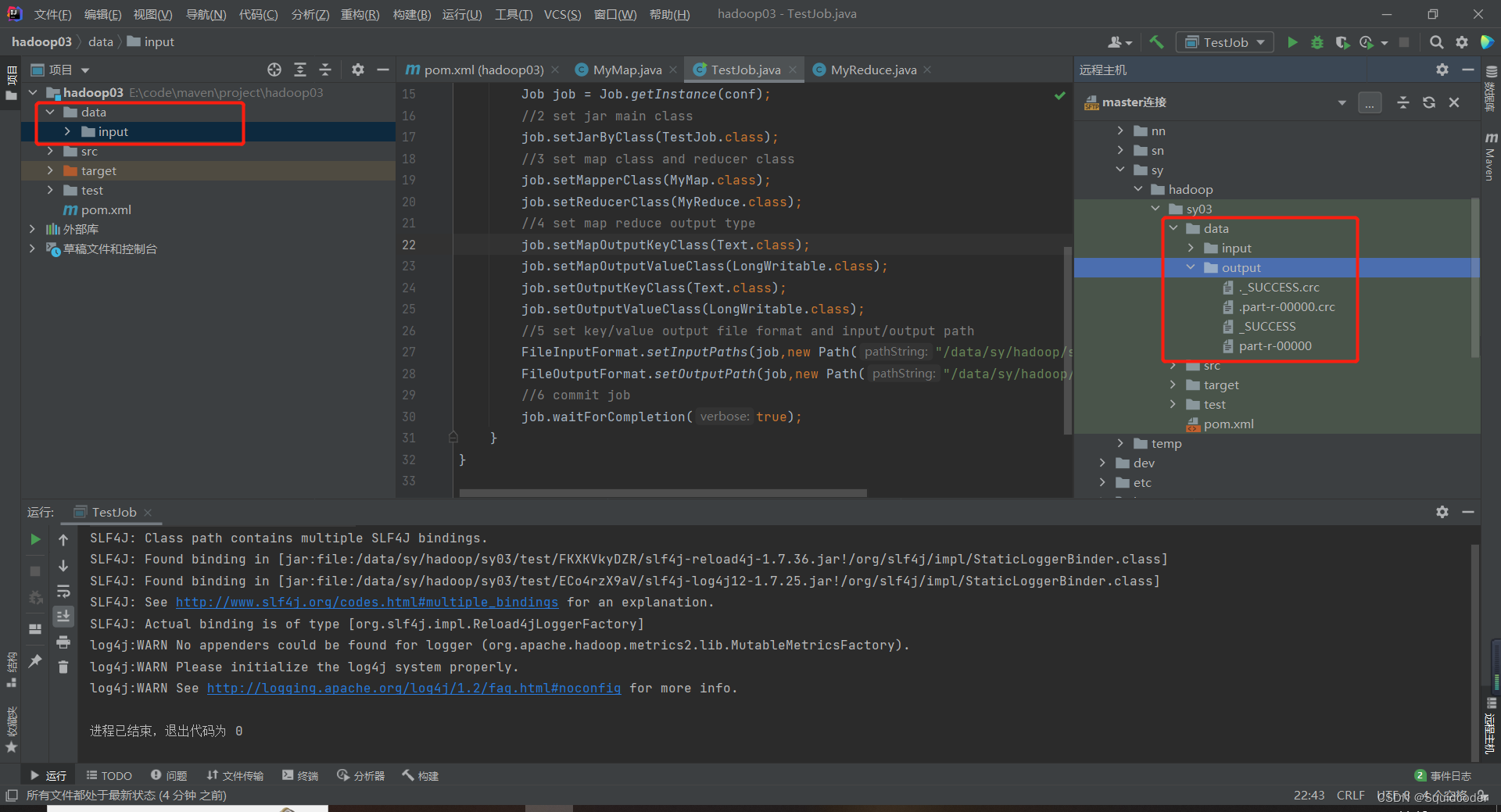Expand the remote temp folder
The height and width of the screenshot is (812, 1501).
[1120, 443]
